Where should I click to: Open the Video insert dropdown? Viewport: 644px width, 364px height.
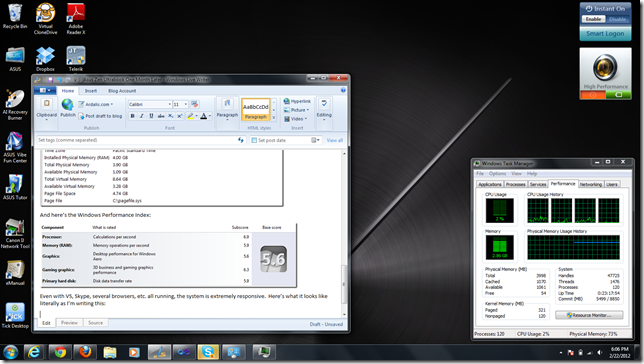click(295, 119)
